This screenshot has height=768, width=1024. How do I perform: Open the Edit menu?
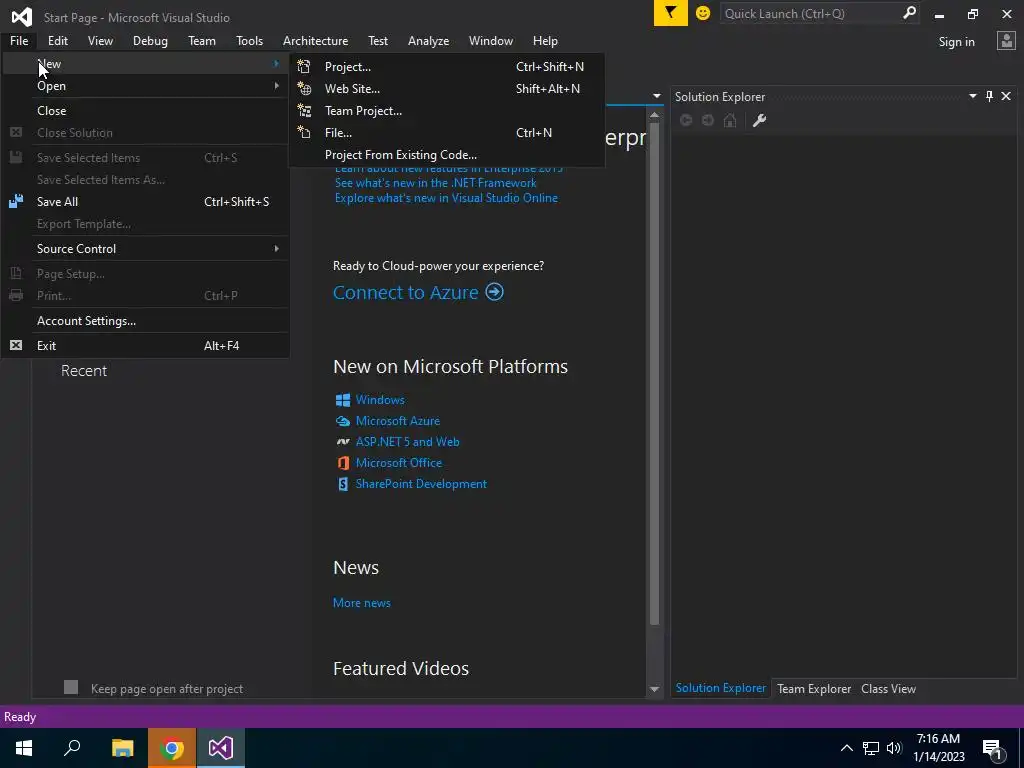click(x=57, y=40)
